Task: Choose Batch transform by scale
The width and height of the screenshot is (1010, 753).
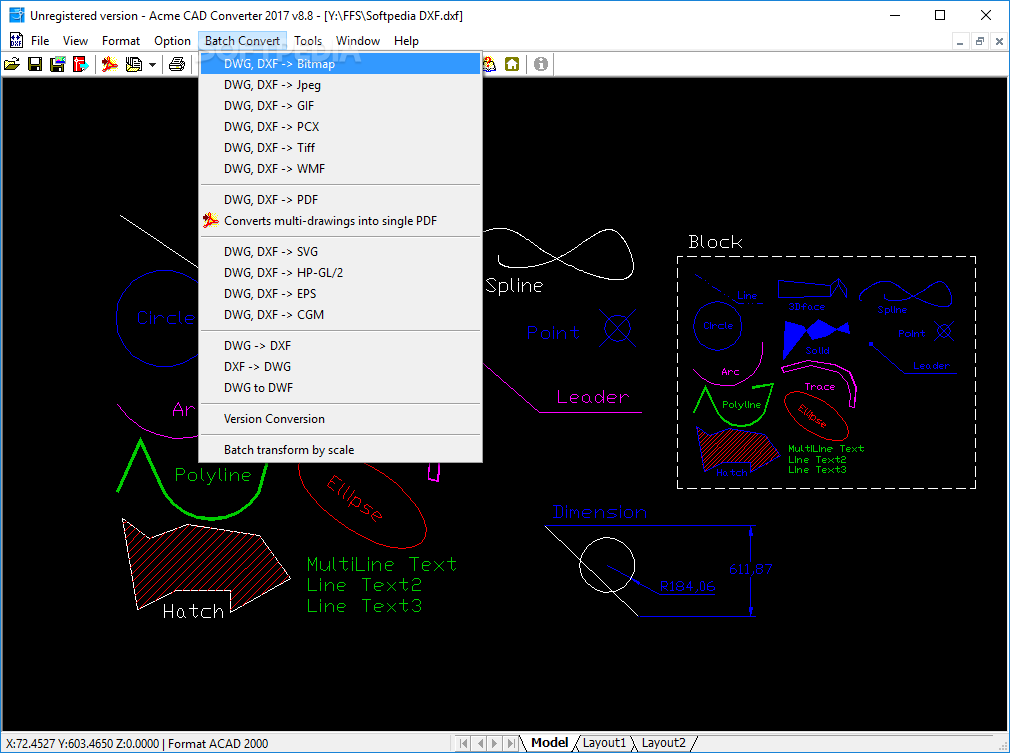Action: [x=341, y=450]
